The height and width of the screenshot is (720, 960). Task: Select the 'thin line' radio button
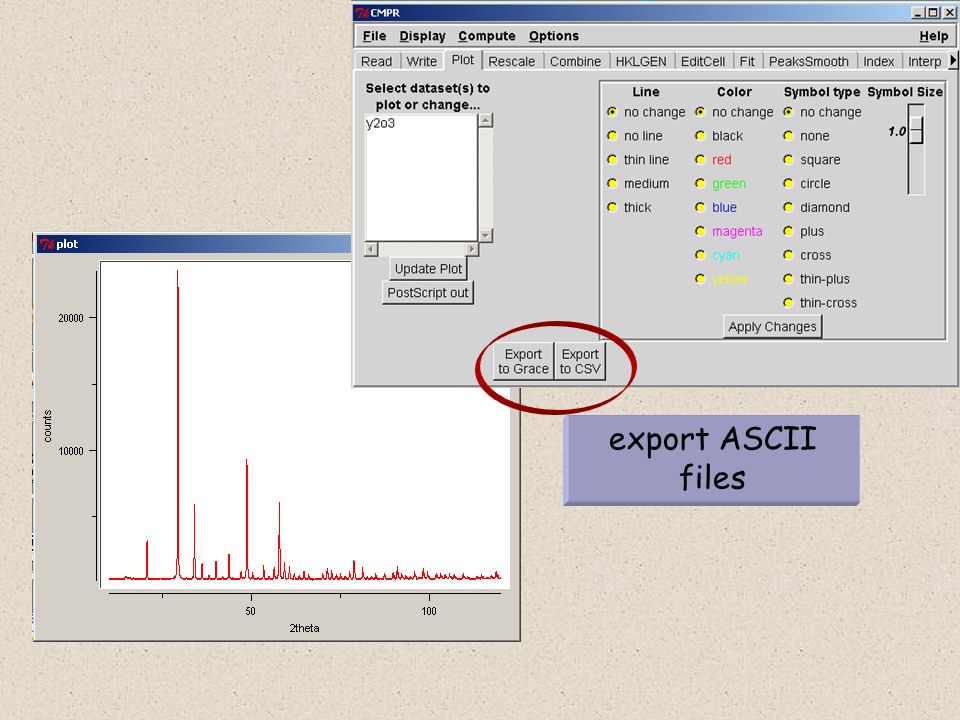612,159
